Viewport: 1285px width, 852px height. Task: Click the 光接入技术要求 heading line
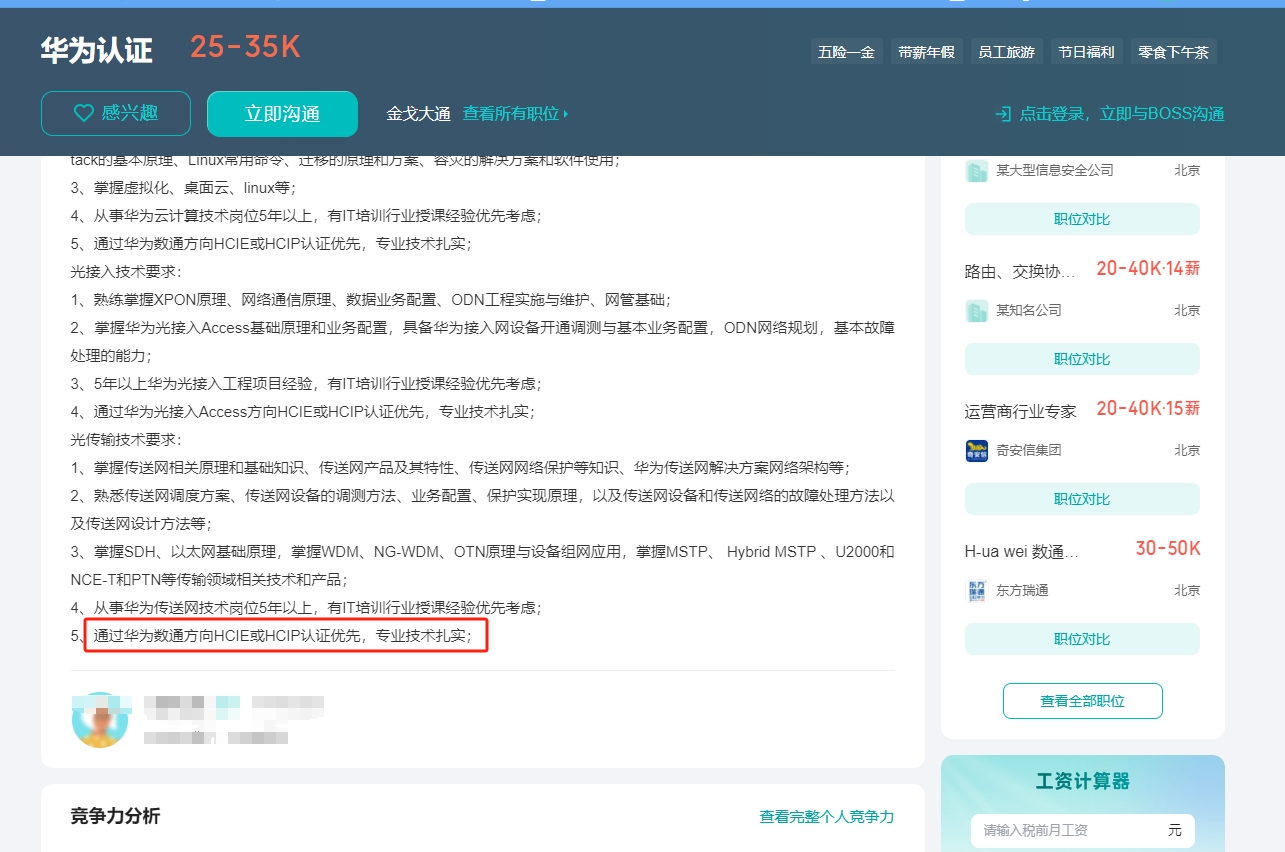(126, 272)
